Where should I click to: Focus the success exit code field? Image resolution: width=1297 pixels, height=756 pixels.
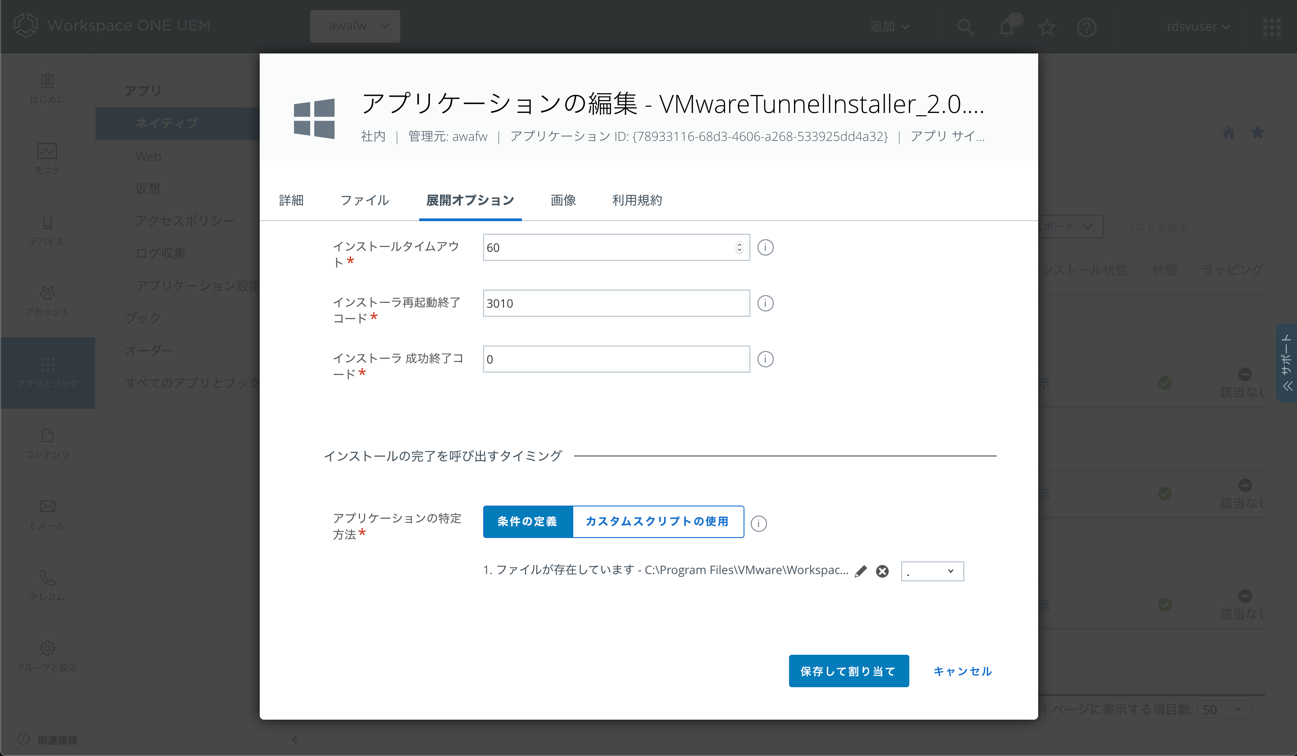click(x=616, y=359)
